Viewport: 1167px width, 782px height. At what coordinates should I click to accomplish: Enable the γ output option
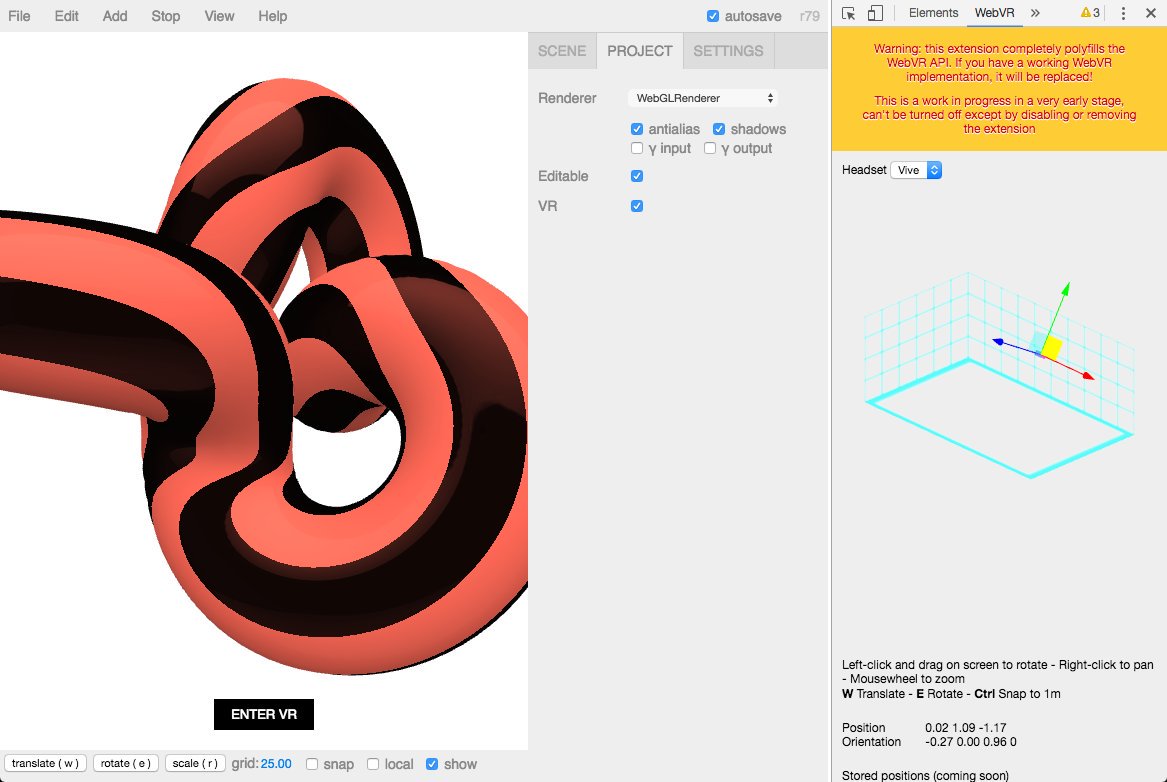(709, 147)
